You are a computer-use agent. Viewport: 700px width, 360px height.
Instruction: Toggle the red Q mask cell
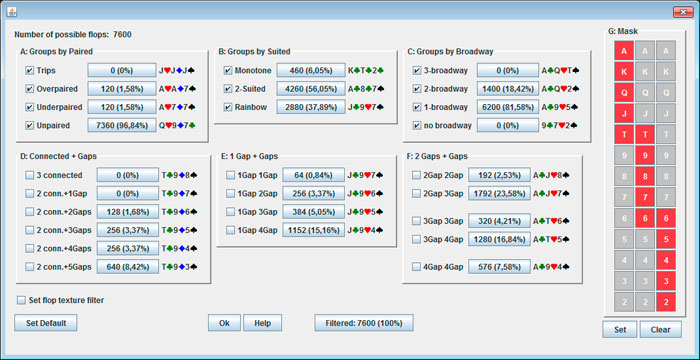tap(624, 92)
